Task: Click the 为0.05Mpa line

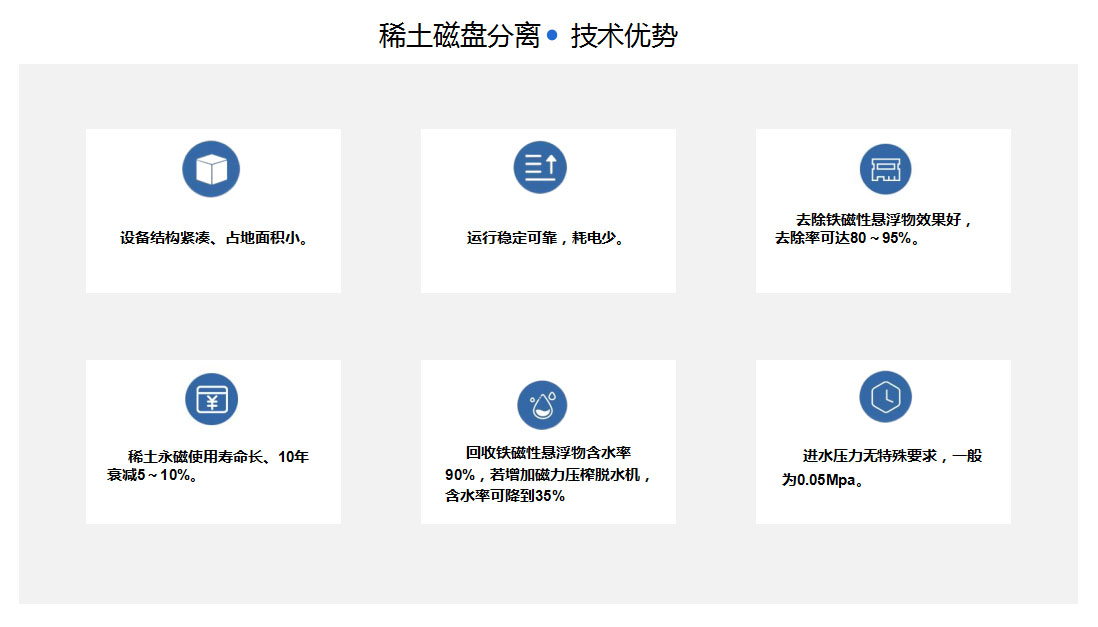Action: pyautogui.click(x=823, y=480)
